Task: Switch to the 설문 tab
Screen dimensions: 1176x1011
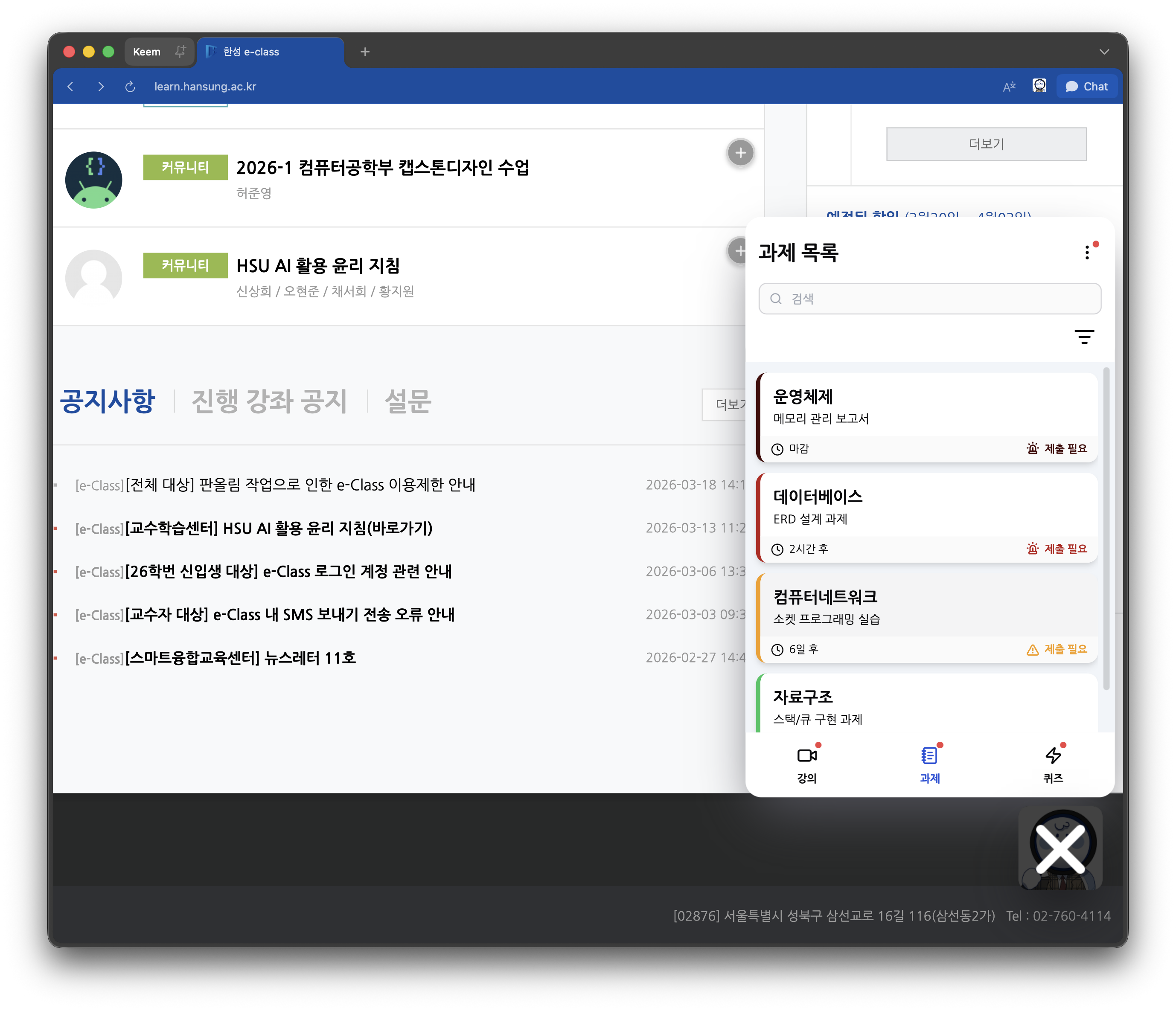Action: [x=408, y=401]
